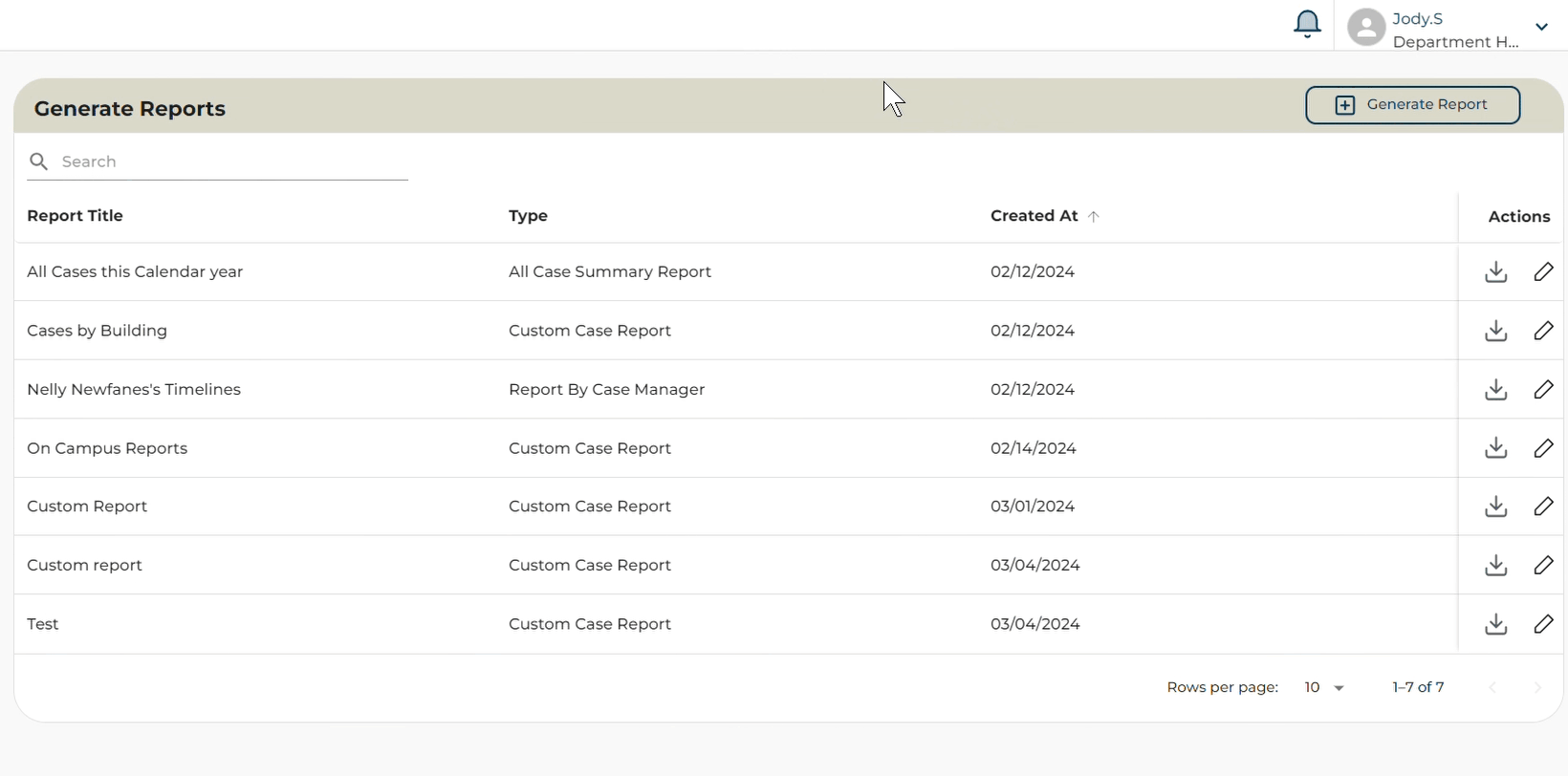Edit the On Campus Reports report
1568x776 pixels.
tap(1543, 448)
